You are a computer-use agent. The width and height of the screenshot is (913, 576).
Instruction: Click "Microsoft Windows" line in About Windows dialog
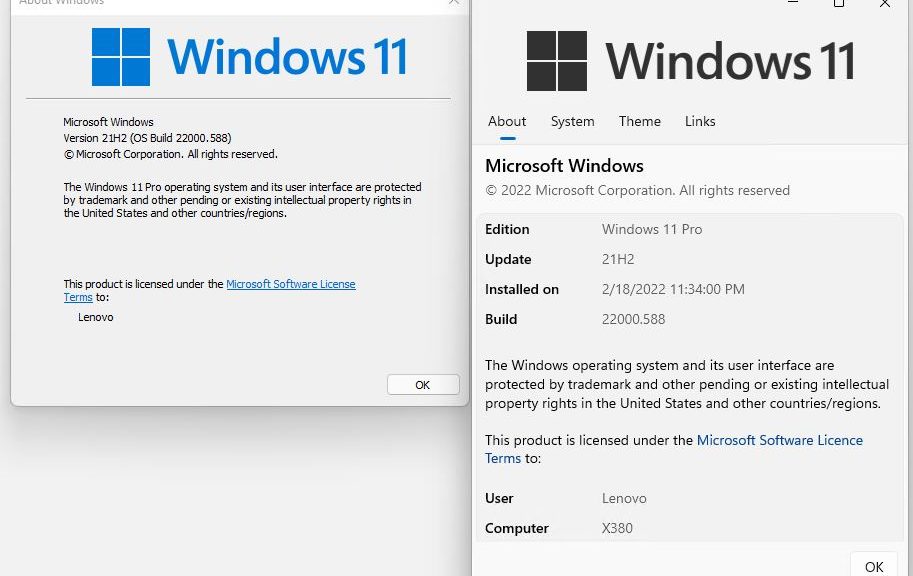coord(108,122)
